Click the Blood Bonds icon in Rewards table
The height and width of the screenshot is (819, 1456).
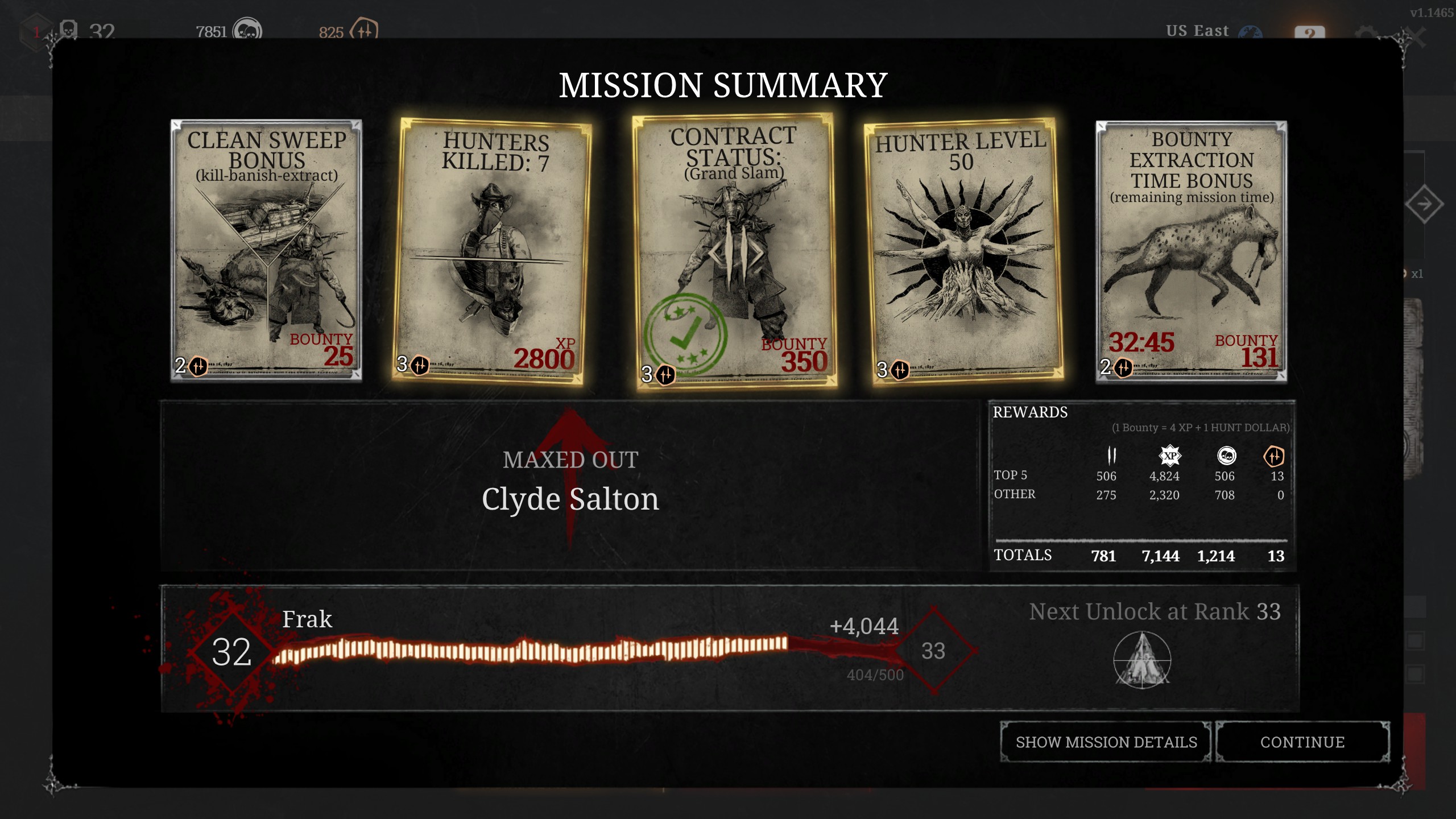point(1274,456)
